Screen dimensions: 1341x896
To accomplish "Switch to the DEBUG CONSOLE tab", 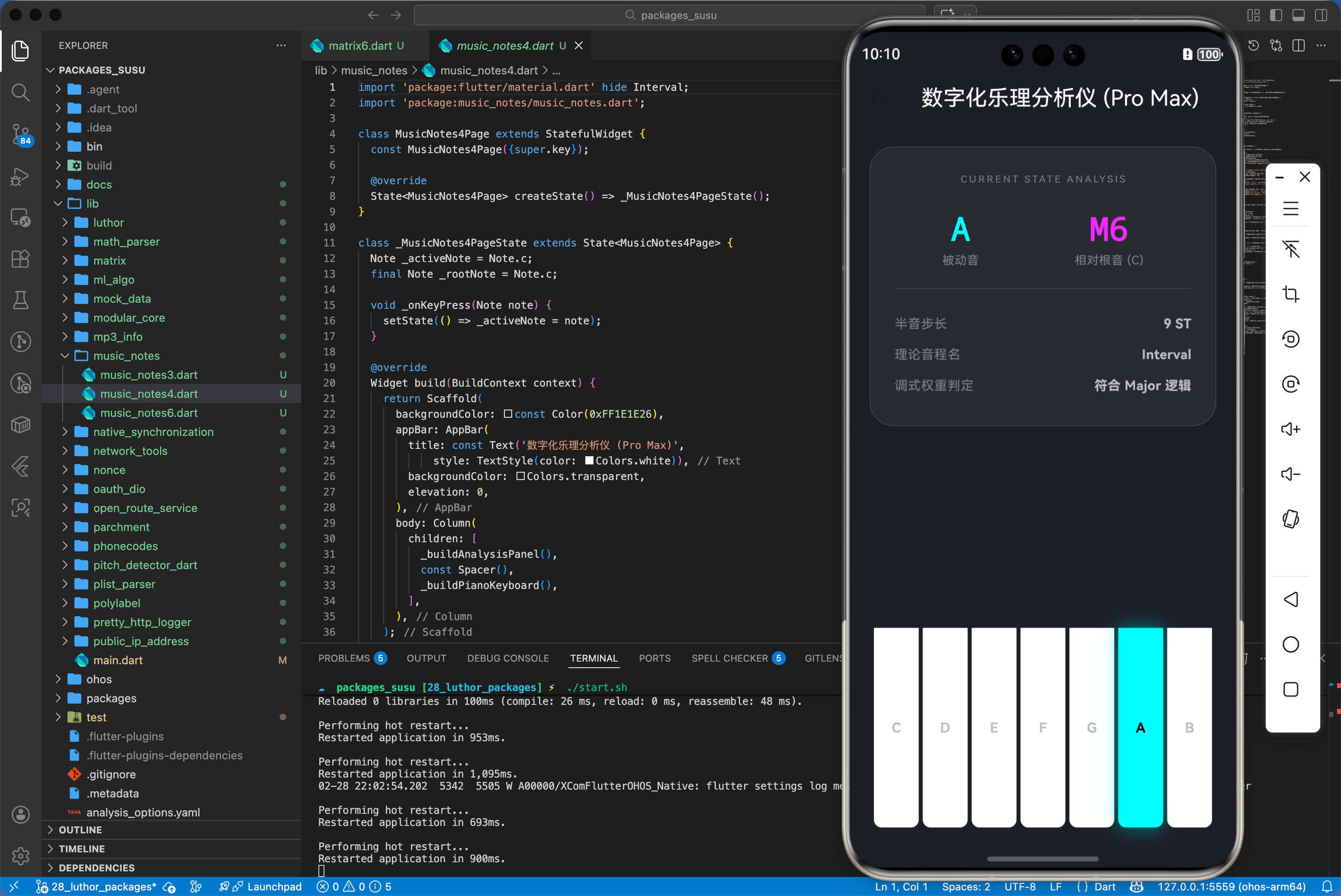I will 507,658.
